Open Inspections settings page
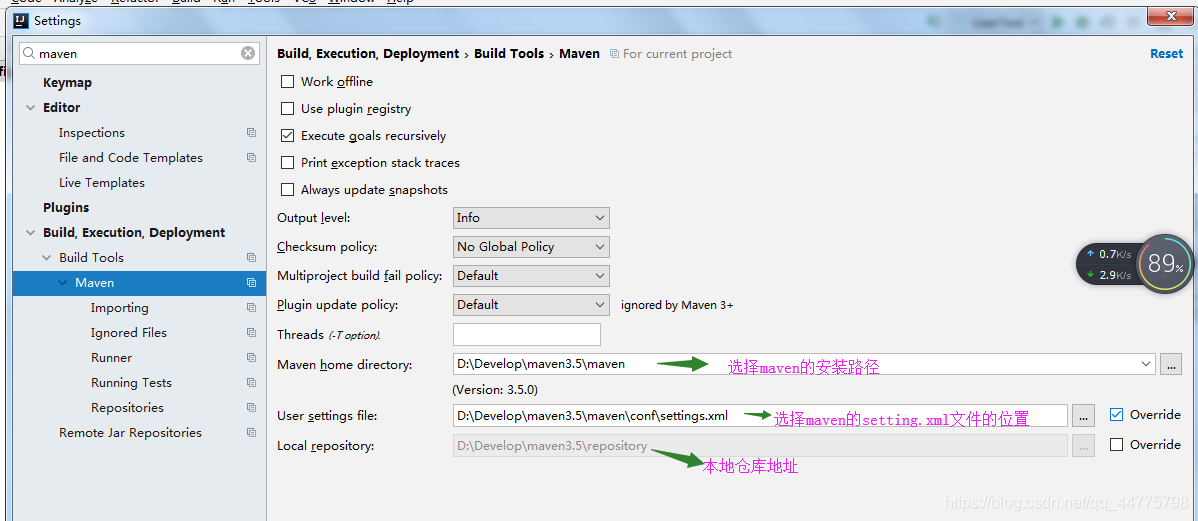This screenshot has height=521, width=1198. [x=92, y=133]
